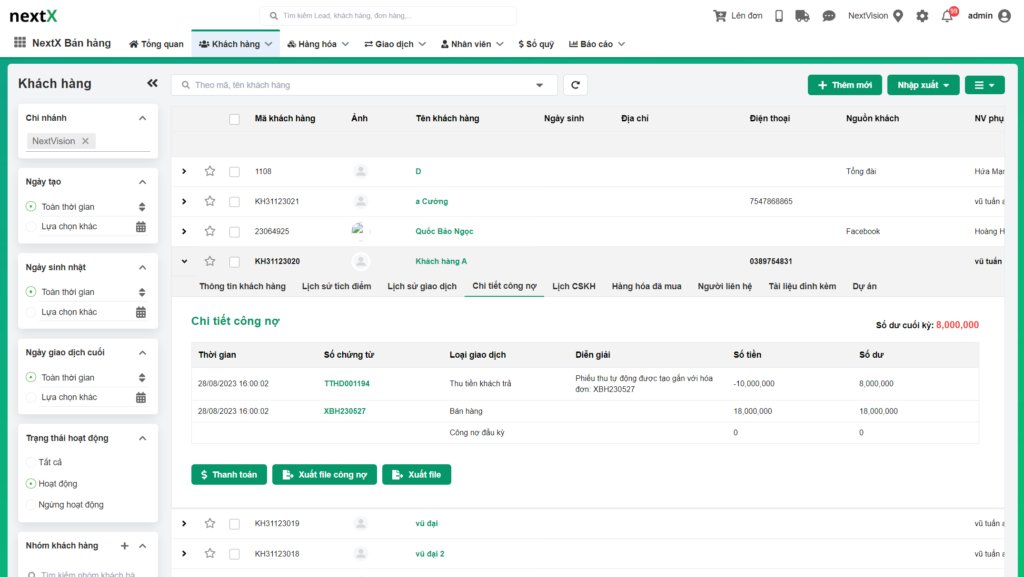
Task: Open the Hàng hóa menu
Action: (x=316, y=43)
